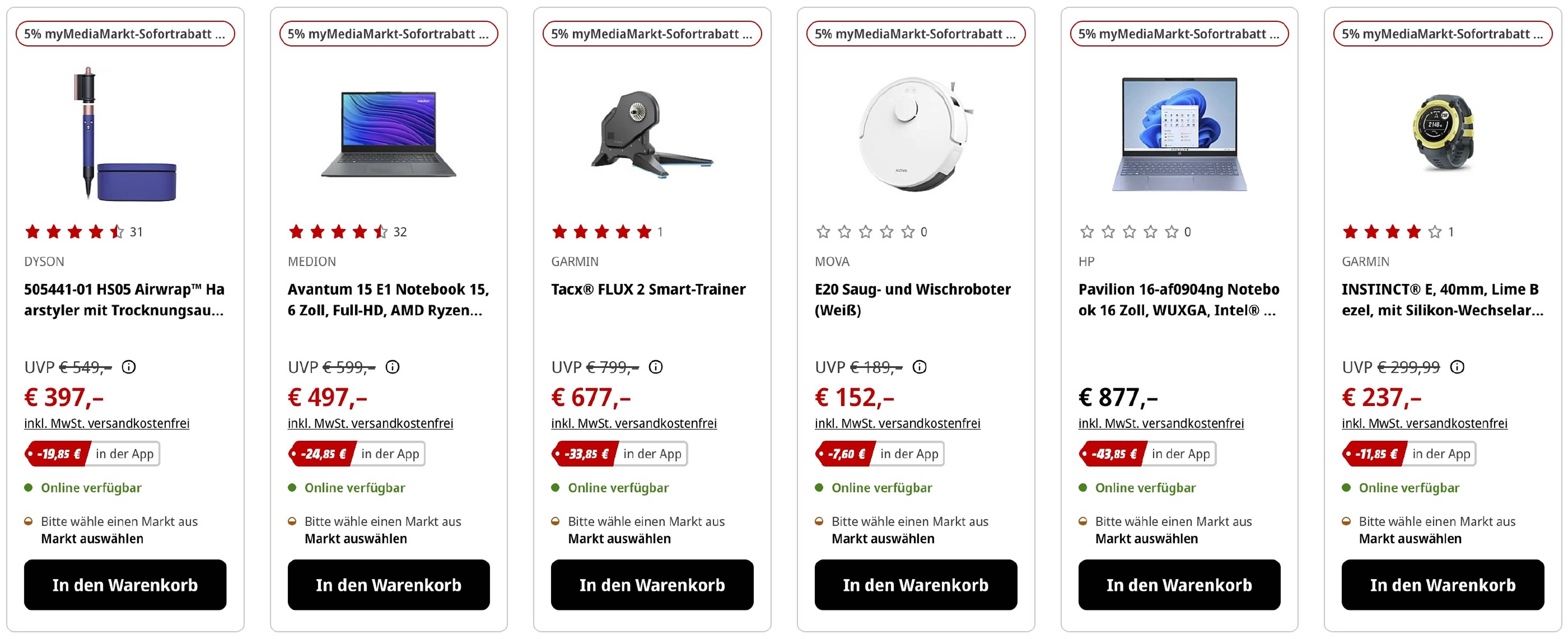Select Markt auswählen under Medion Avantum
The width and height of the screenshot is (1568, 639).
click(356, 539)
